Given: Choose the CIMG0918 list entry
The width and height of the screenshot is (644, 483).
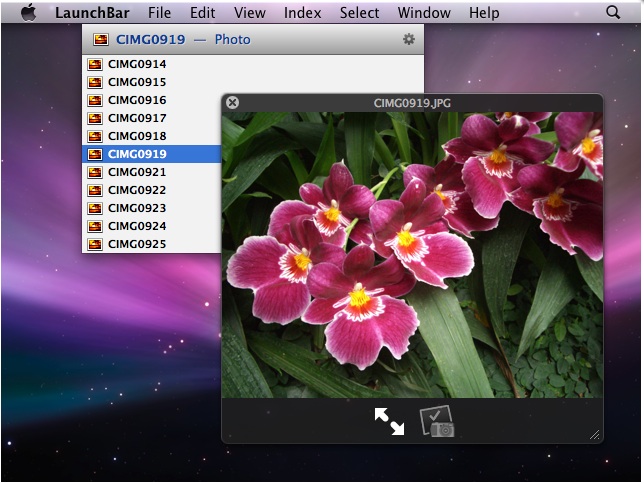Looking at the screenshot, I should click(137, 136).
